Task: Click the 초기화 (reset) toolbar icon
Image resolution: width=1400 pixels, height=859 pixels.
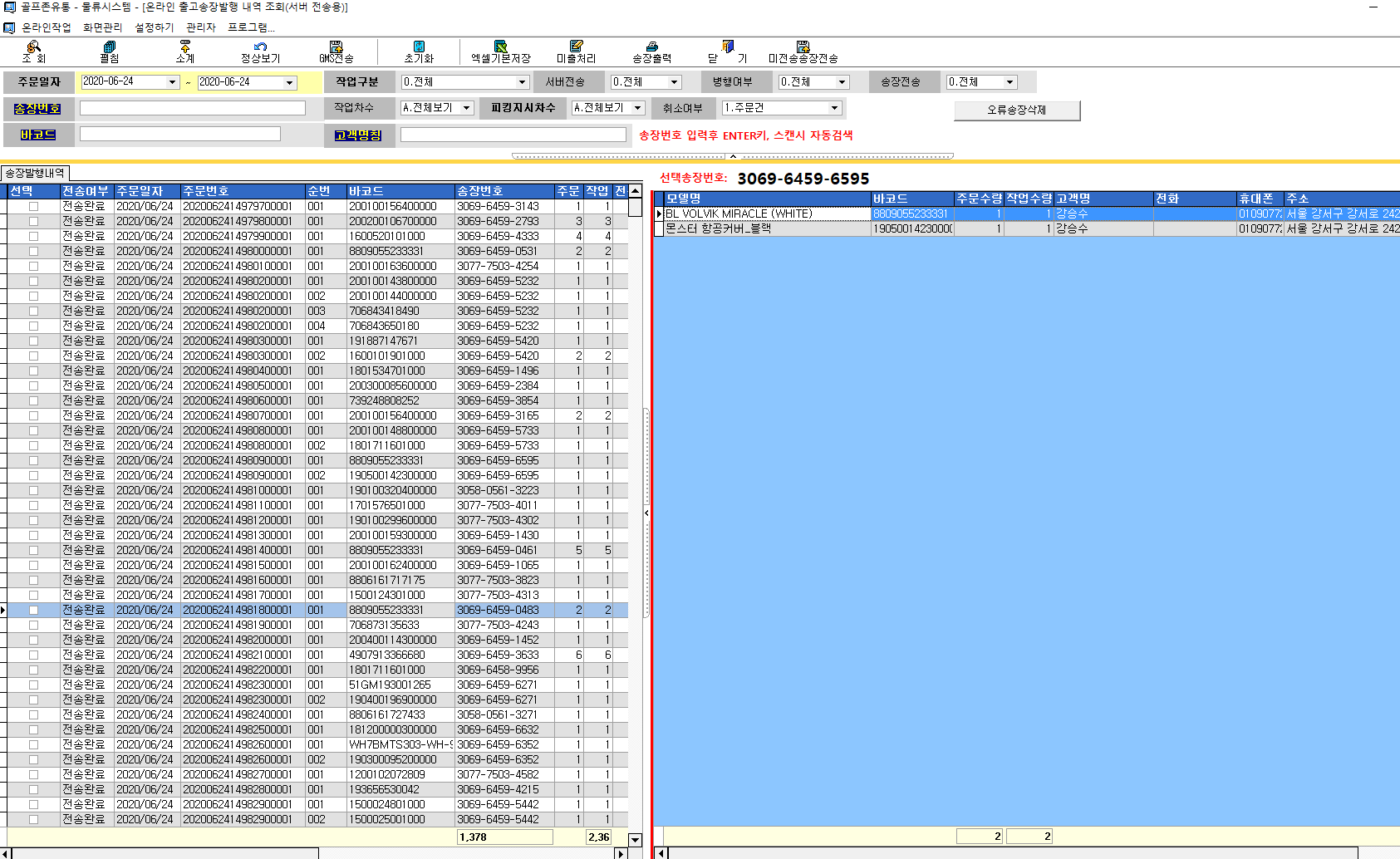Action: pyautogui.click(x=419, y=47)
